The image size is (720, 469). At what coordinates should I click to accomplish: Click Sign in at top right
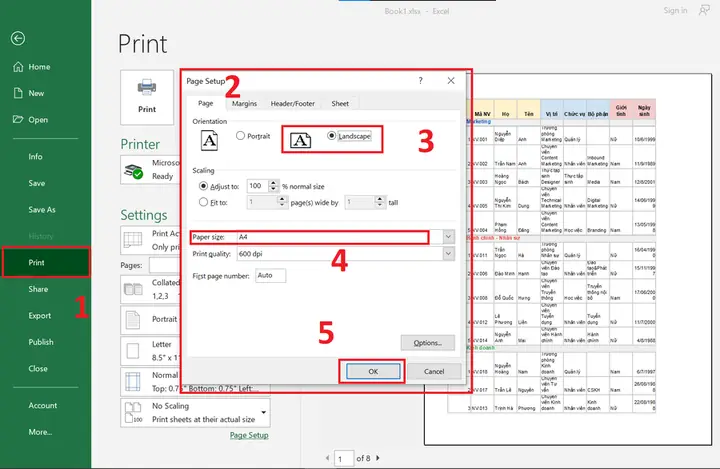[x=675, y=10]
